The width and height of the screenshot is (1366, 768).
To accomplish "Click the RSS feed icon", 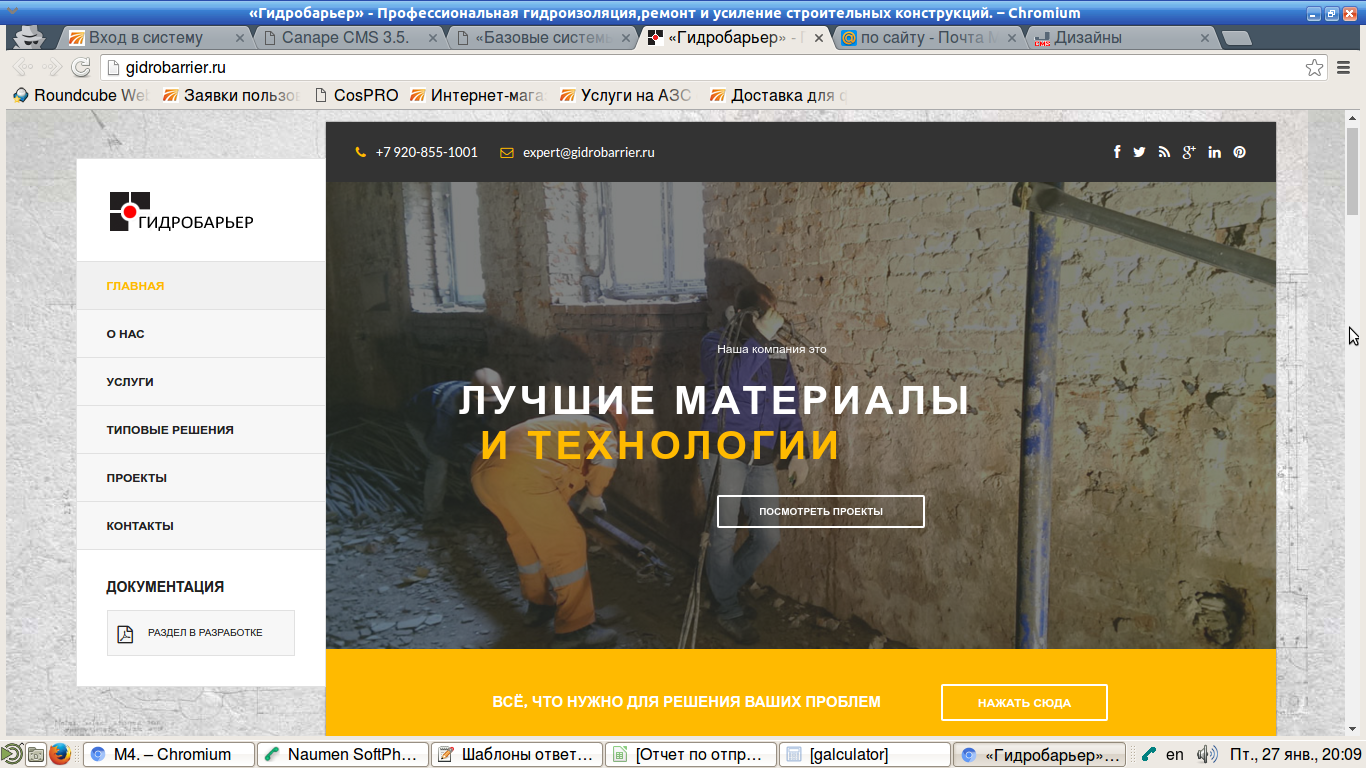I will point(1164,152).
